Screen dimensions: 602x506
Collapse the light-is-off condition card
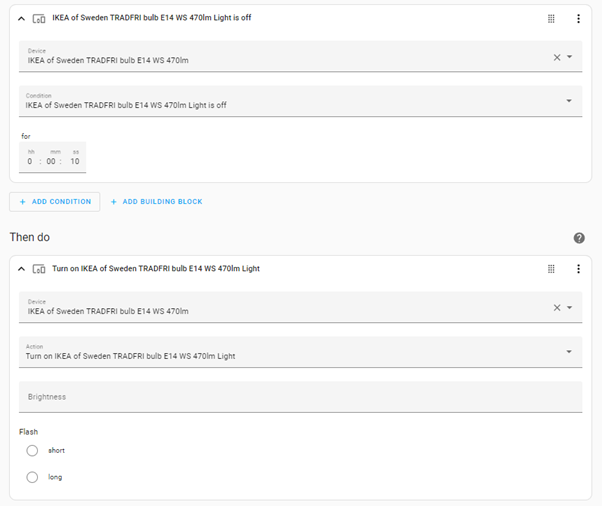coord(22,18)
